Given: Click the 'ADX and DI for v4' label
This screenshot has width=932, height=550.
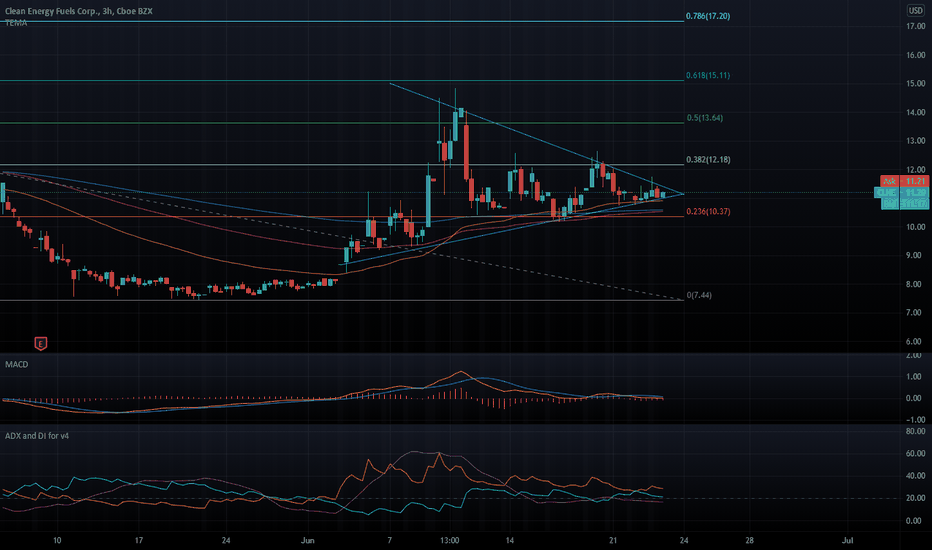Looking at the screenshot, I should pos(37,436).
